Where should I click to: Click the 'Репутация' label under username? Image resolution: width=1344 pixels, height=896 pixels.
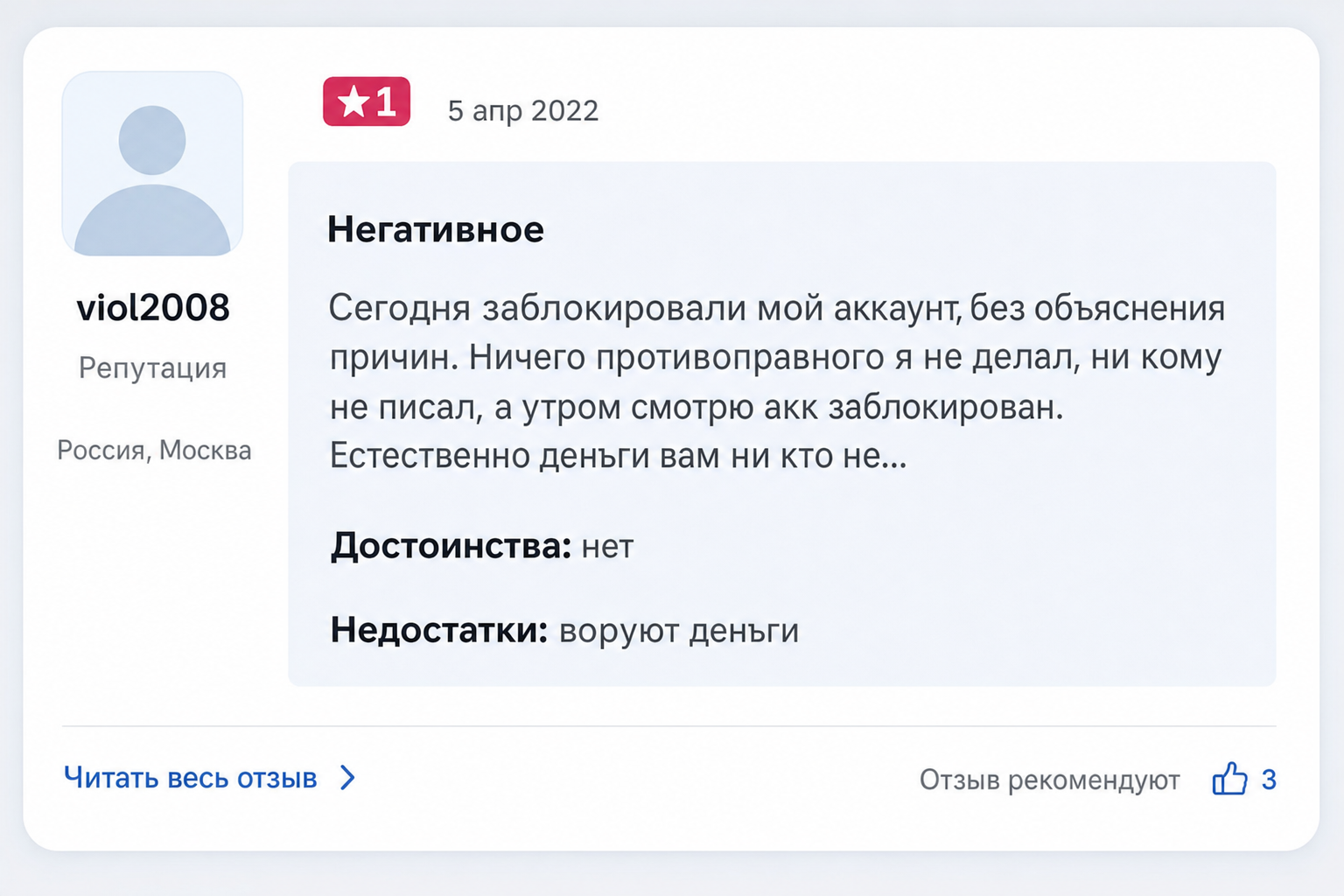tap(152, 368)
